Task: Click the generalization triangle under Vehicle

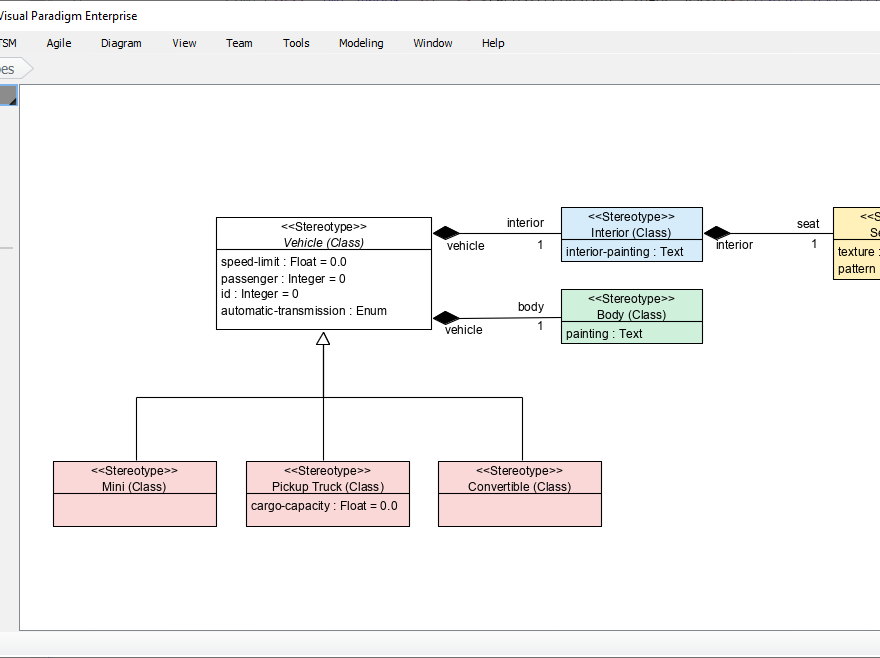Action: 323,339
